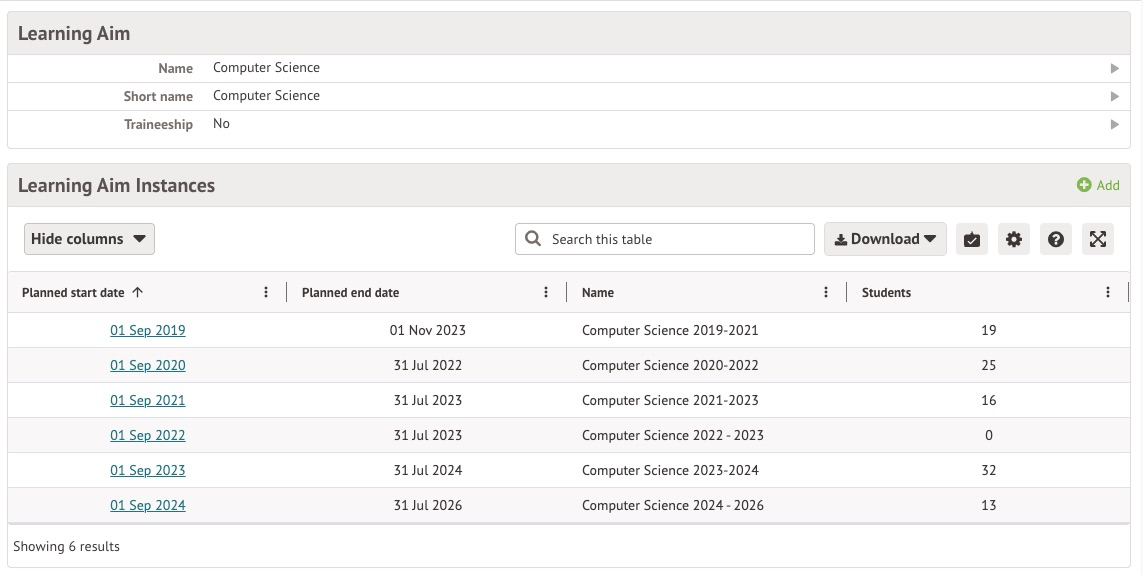Image resolution: width=1143 pixels, height=575 pixels.
Task: Expand table to full screen
Action: coord(1098,239)
